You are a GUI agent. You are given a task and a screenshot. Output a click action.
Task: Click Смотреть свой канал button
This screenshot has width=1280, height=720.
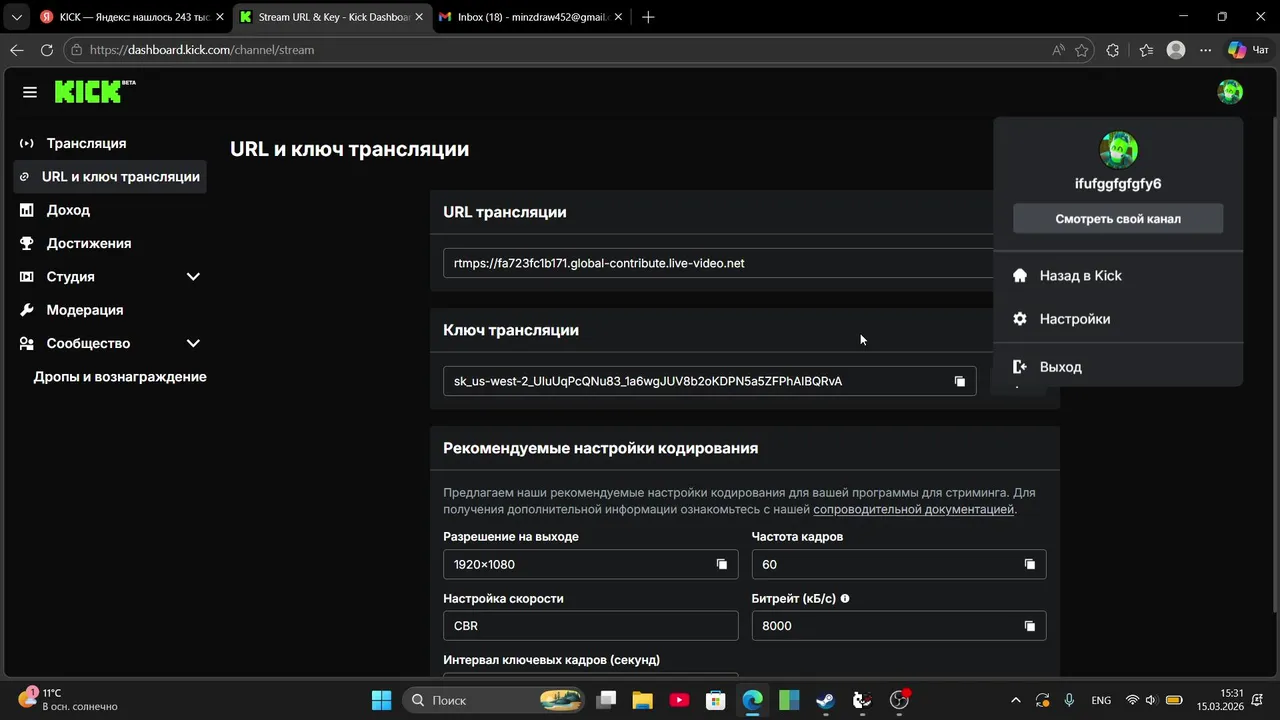pos(1118,219)
